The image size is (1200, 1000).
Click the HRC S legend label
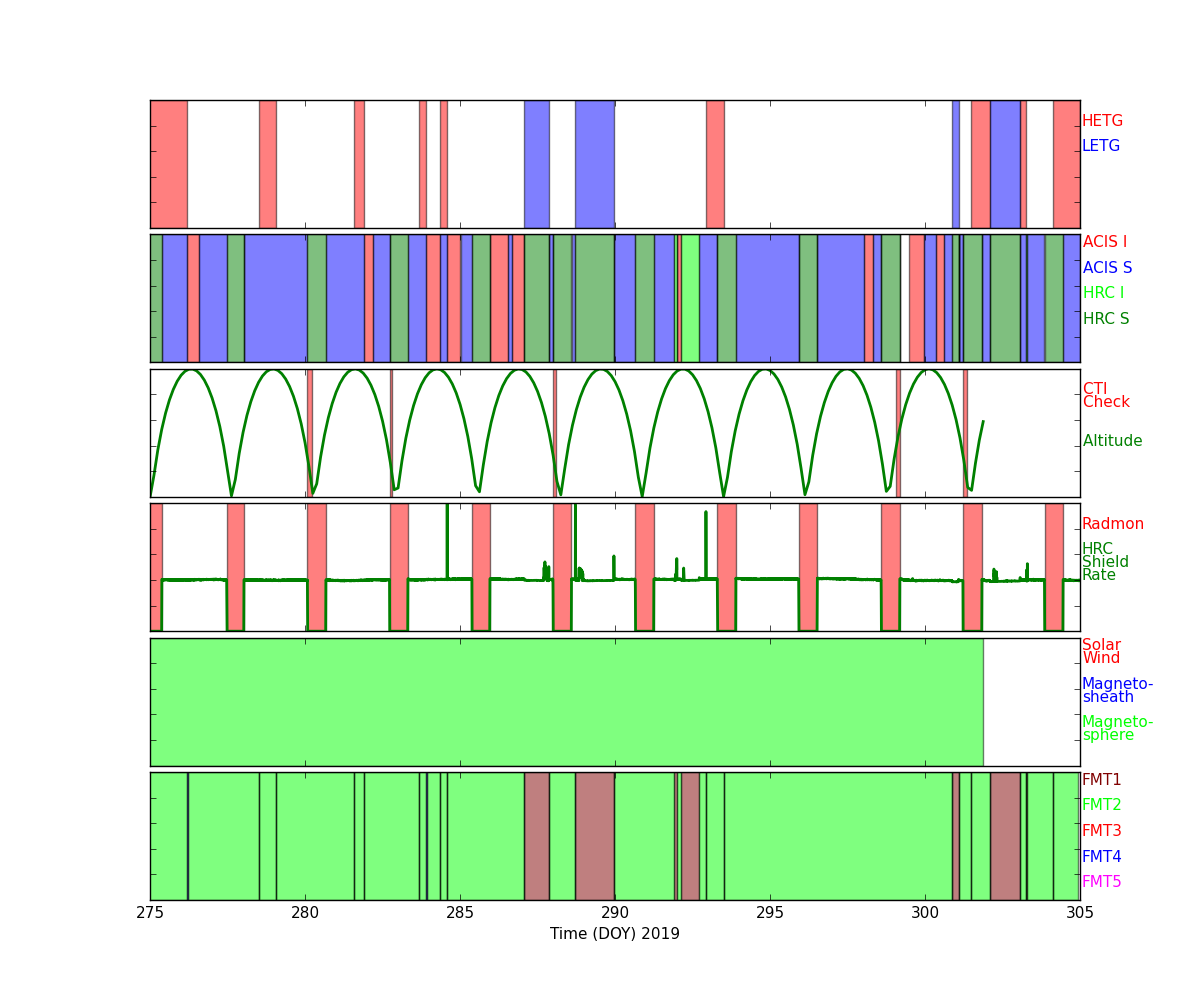(x=1105, y=319)
